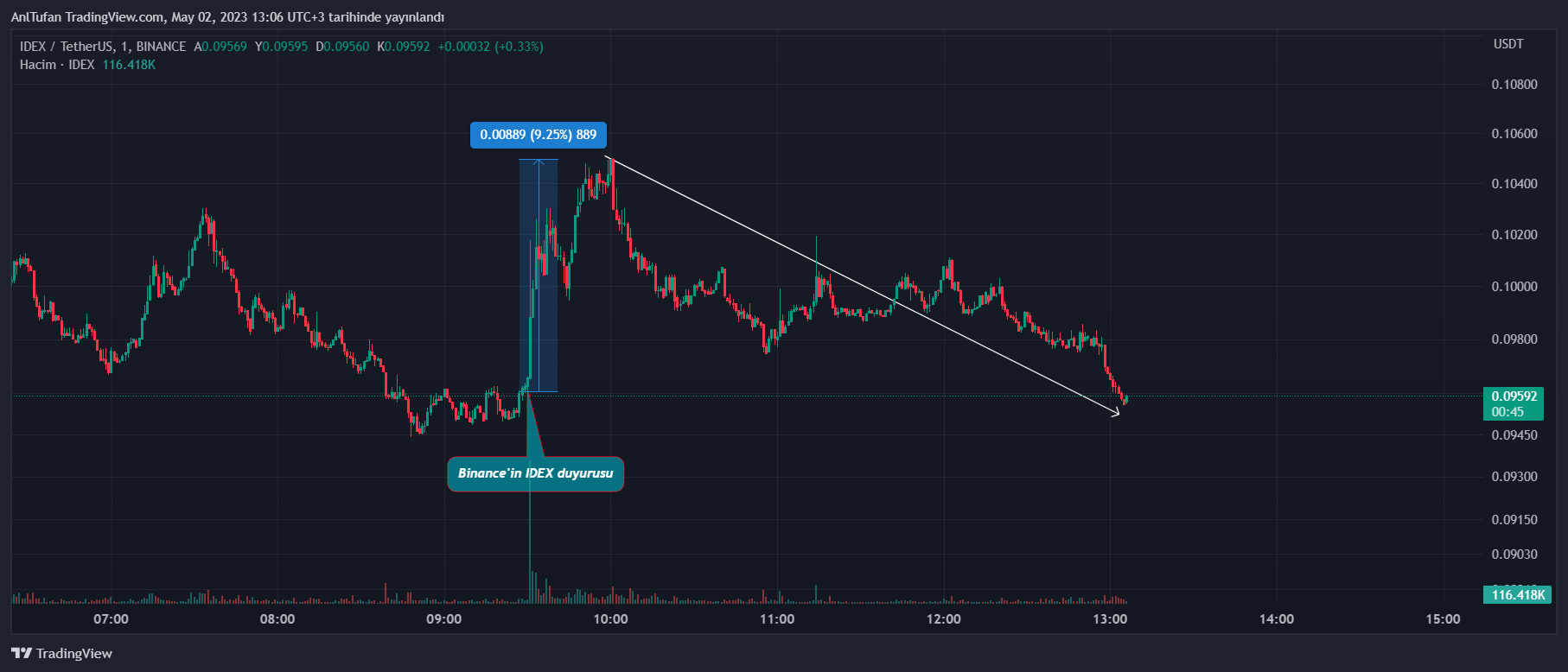Screen dimensions: 1568x672
Task: Click the 0.00889 (9.25%) measurement label
Action: [x=538, y=135]
